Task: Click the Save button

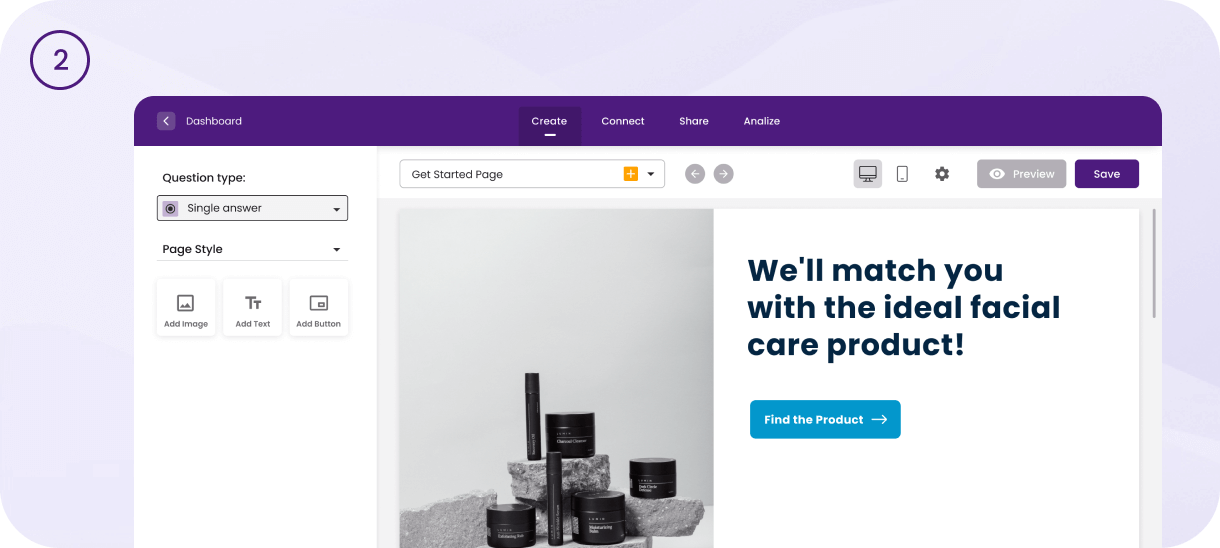Action: [x=1107, y=174]
